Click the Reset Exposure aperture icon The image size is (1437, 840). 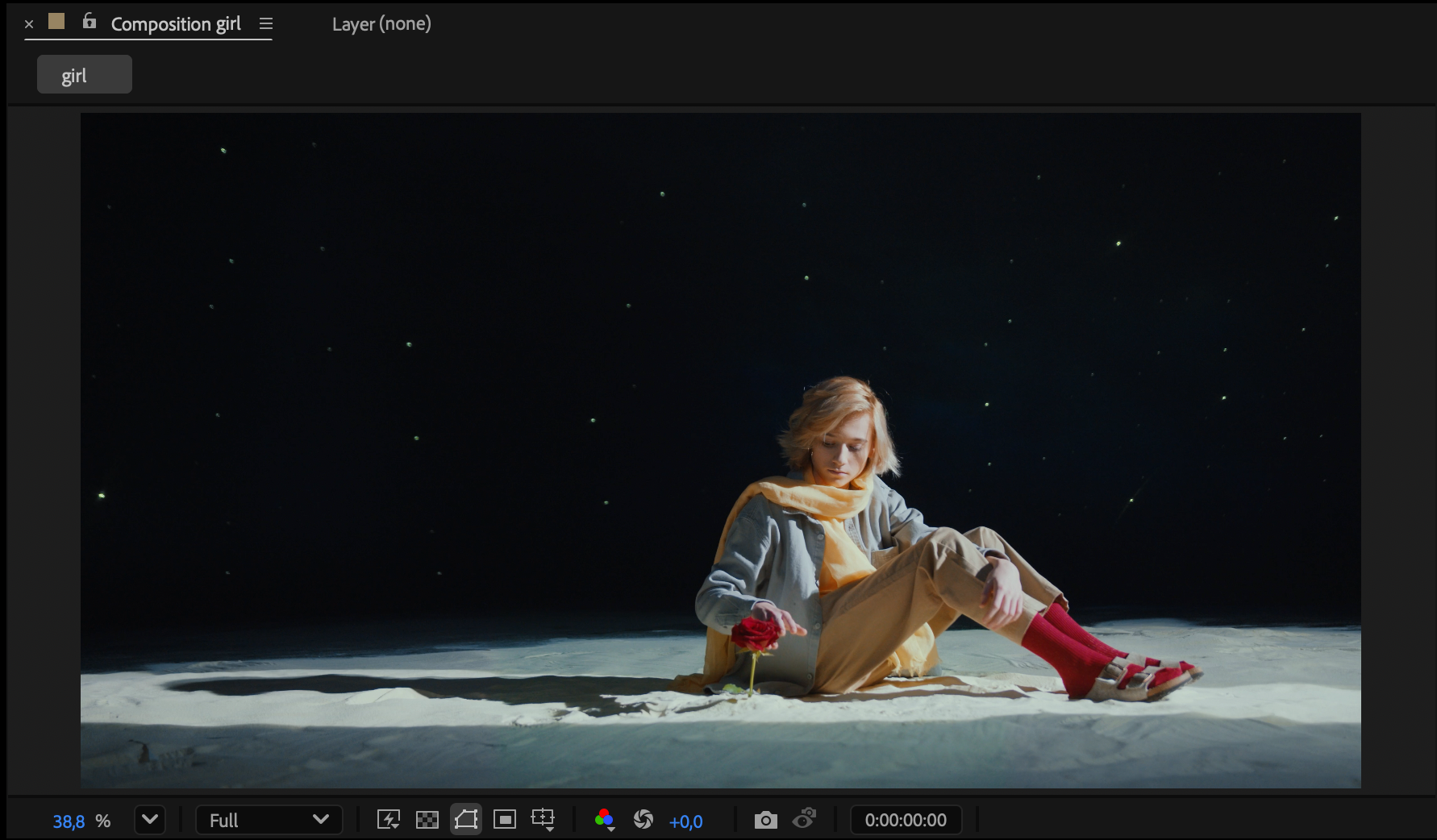pos(643,820)
